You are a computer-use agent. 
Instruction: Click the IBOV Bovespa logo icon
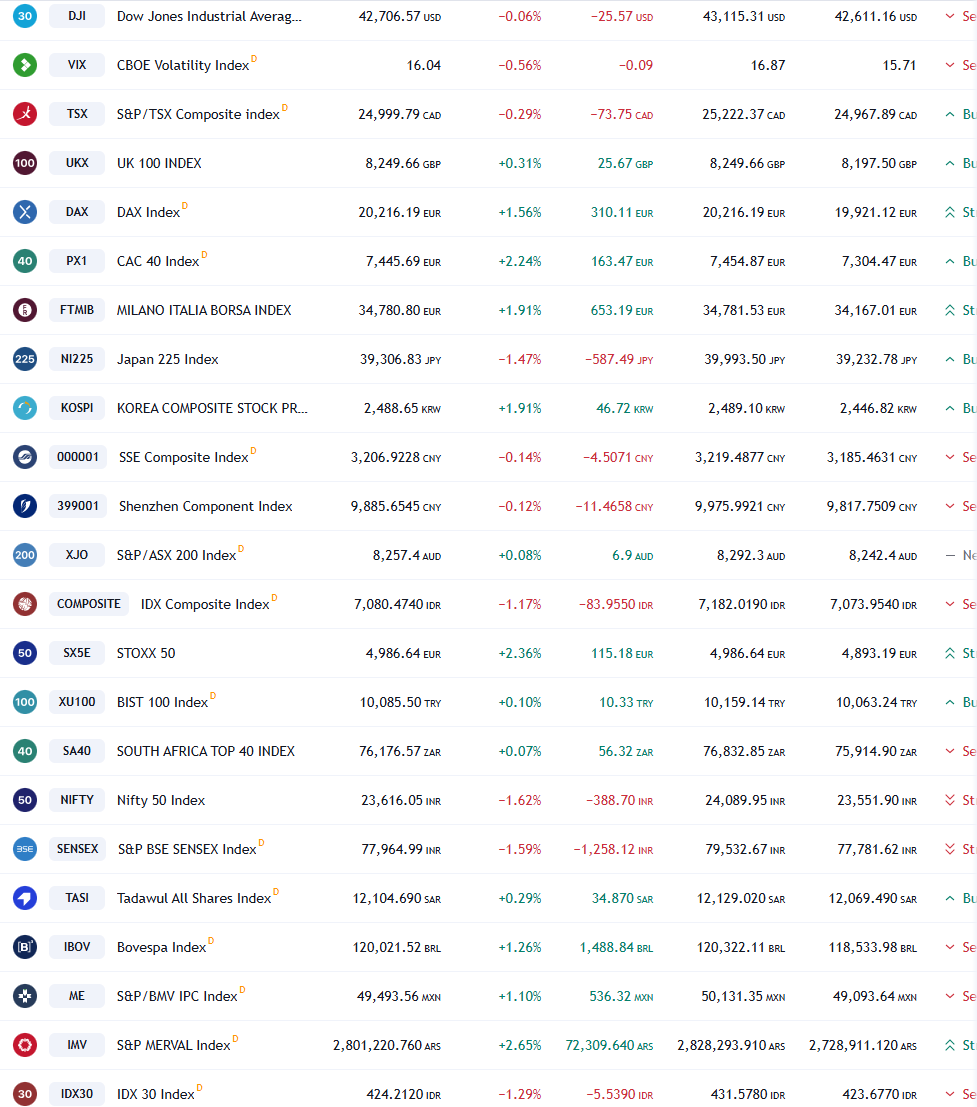[25, 947]
